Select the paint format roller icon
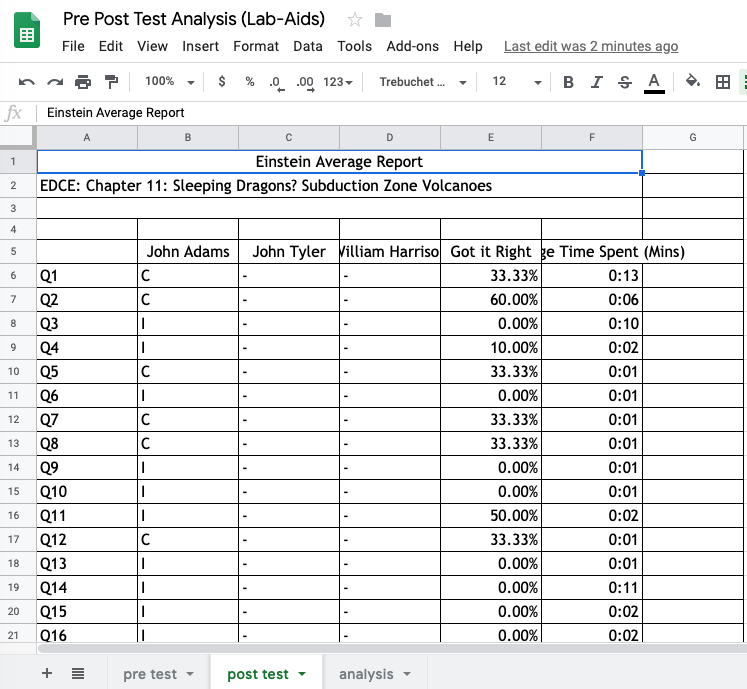The image size is (747, 689). coord(111,82)
